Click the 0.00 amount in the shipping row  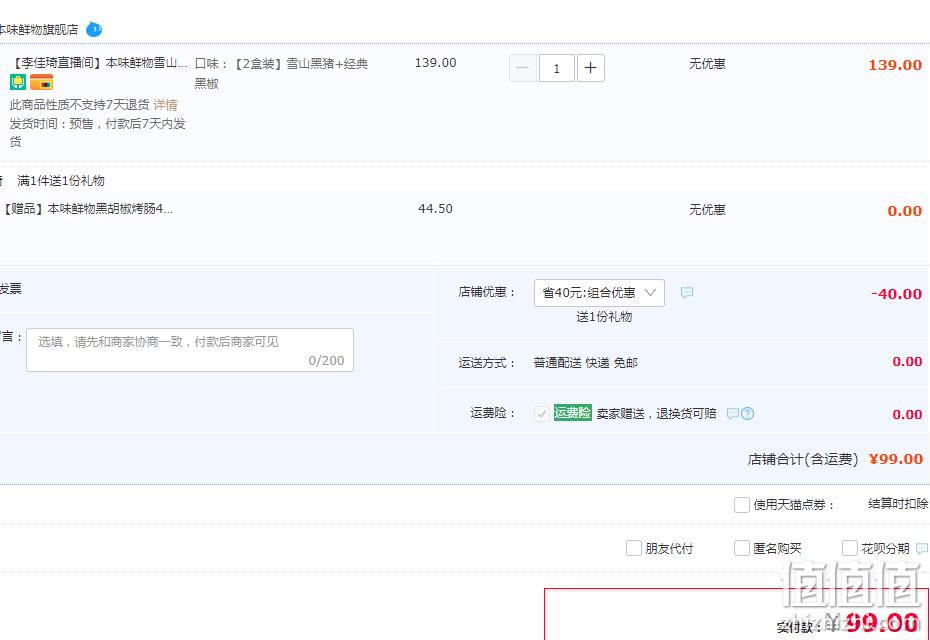click(x=907, y=362)
